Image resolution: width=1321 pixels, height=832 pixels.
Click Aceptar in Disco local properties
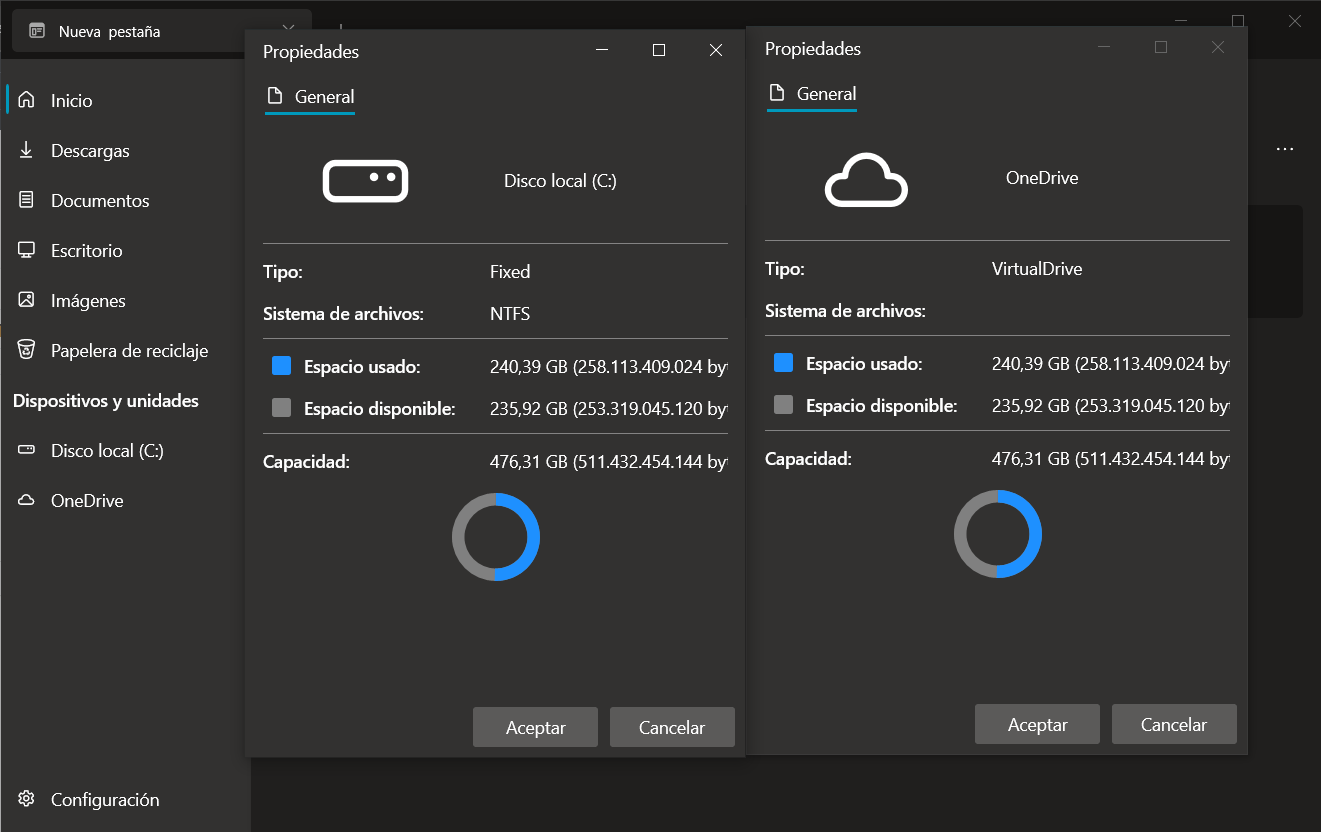click(x=535, y=727)
